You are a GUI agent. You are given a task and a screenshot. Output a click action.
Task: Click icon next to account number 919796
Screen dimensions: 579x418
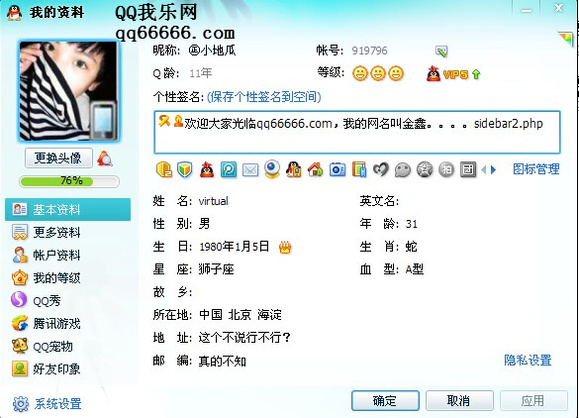441,51
